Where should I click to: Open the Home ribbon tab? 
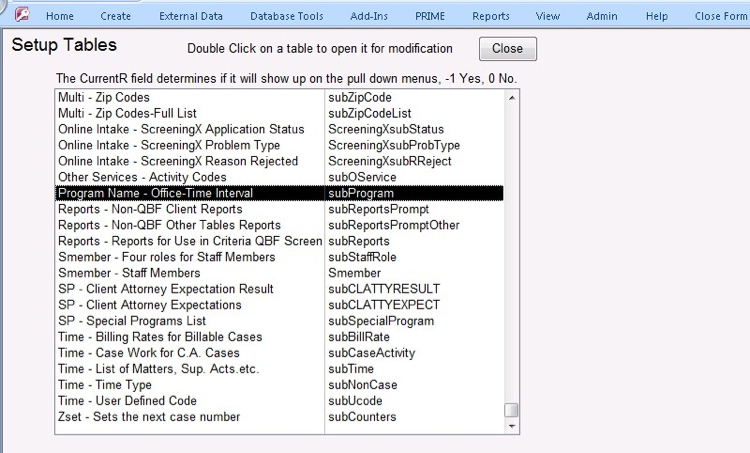[60, 16]
